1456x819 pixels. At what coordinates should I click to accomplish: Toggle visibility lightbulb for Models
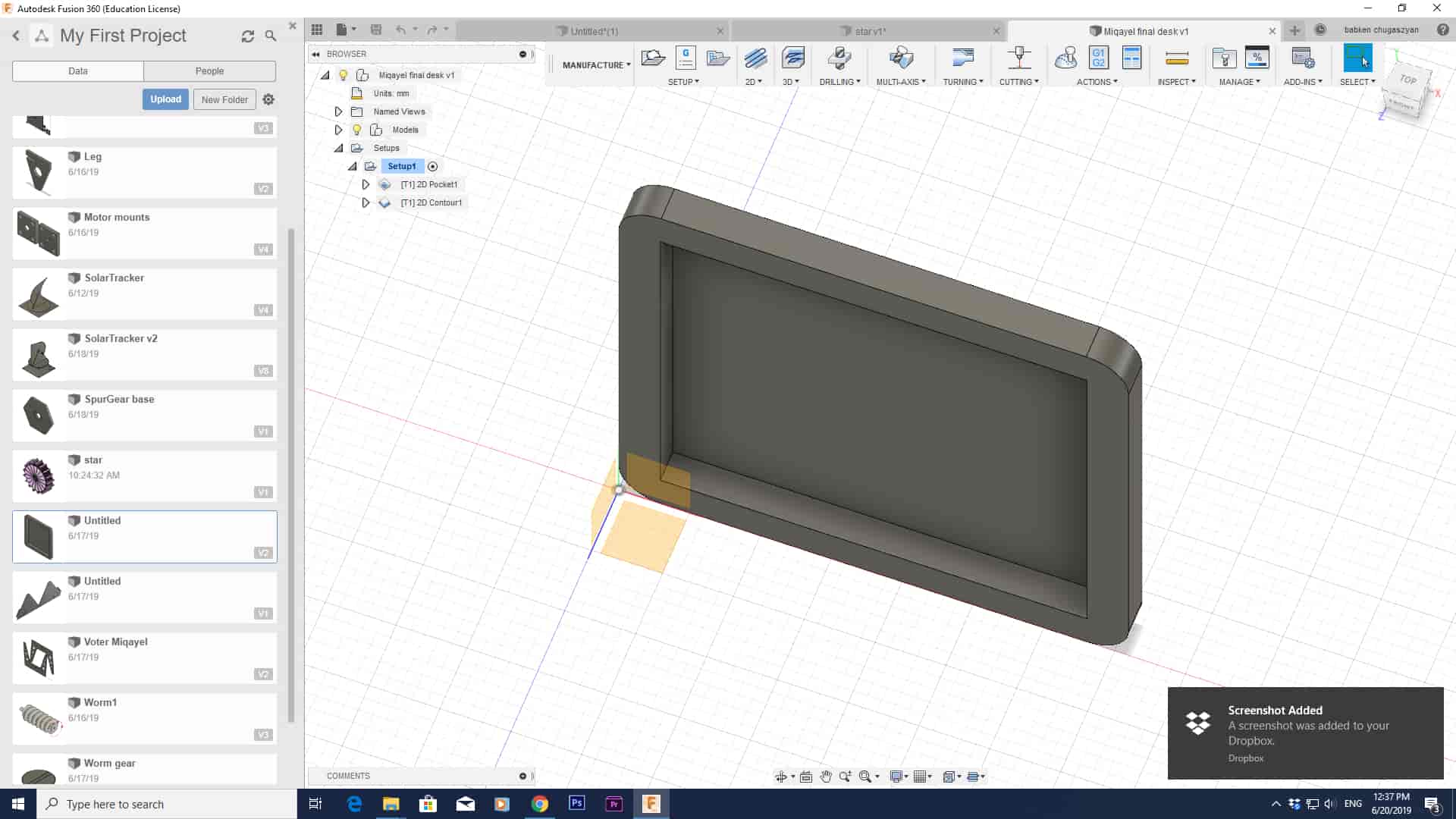356,130
